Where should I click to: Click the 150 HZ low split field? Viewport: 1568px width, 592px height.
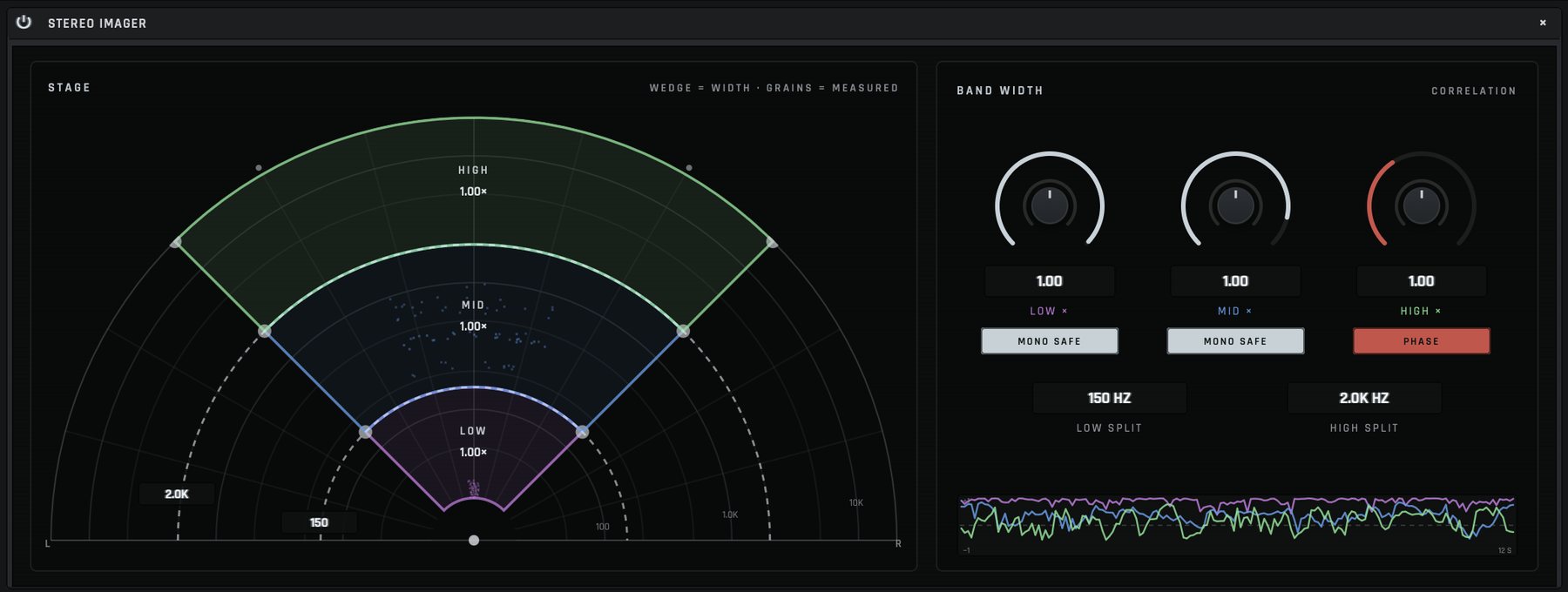click(1109, 398)
